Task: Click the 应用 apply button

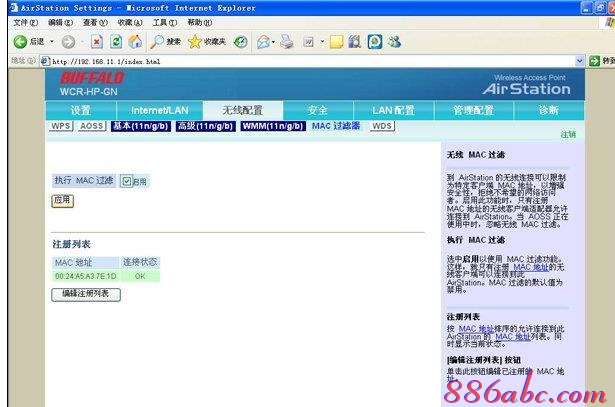Action: (x=62, y=201)
